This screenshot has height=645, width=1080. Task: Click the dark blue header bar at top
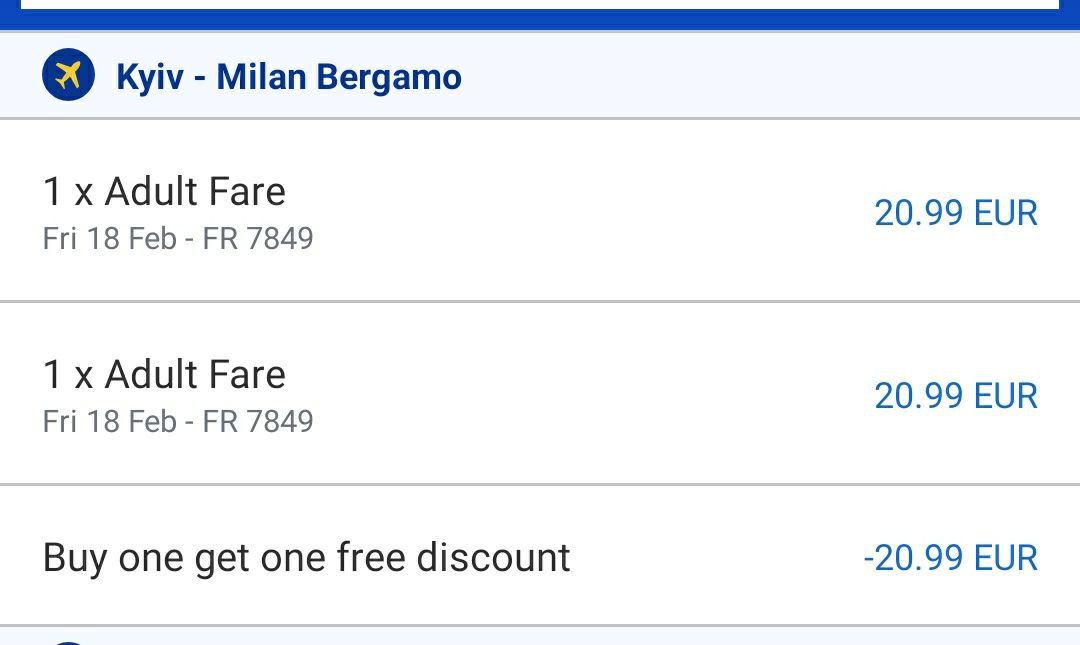(x=540, y=19)
